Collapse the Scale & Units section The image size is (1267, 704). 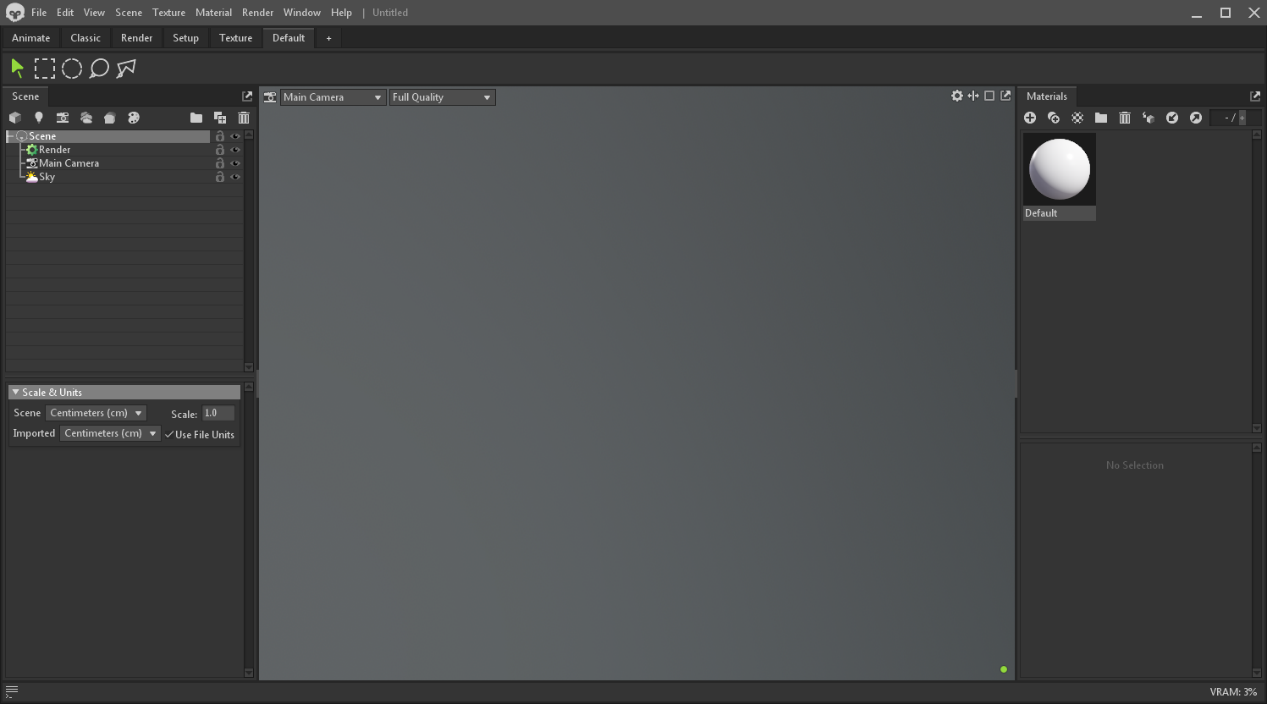coord(15,392)
